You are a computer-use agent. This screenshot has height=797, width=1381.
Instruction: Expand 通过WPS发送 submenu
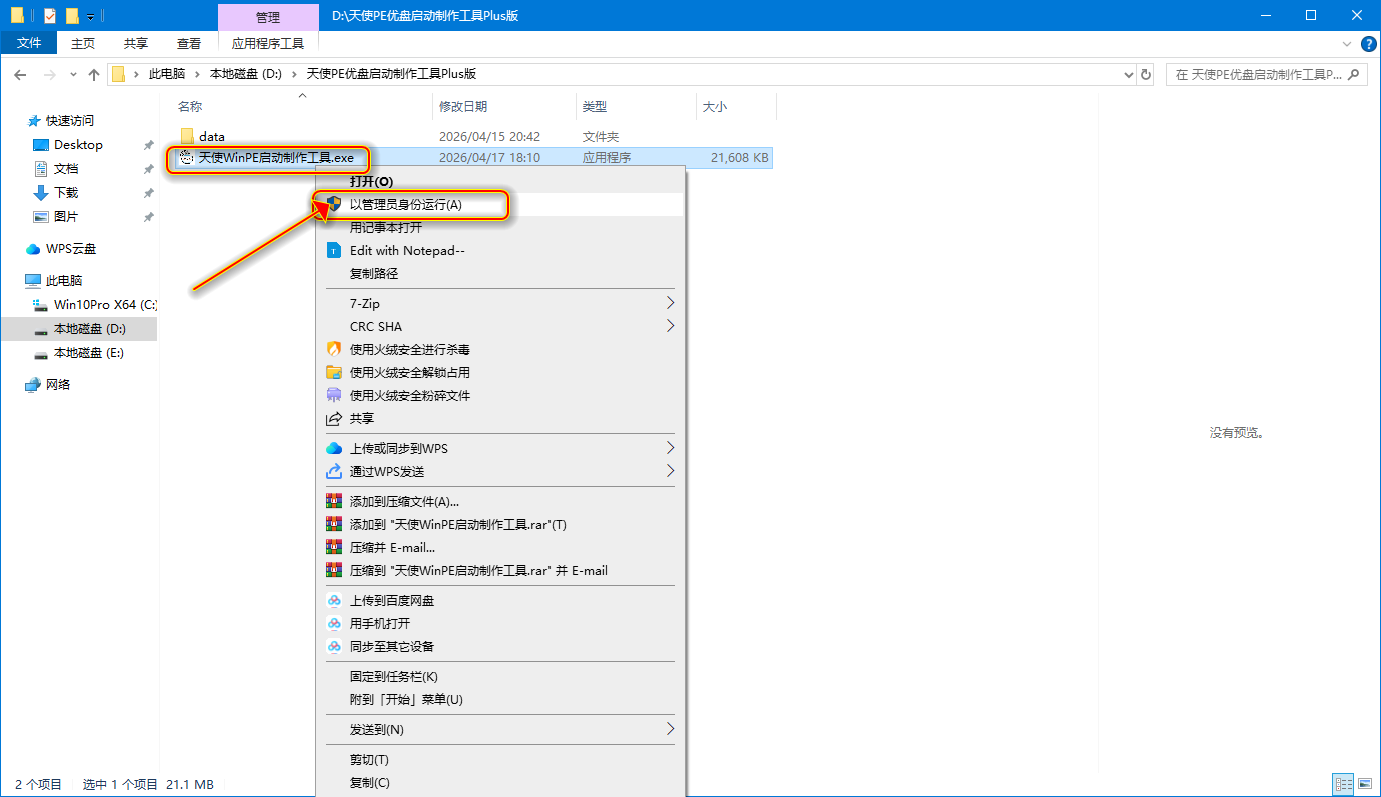(x=670, y=471)
